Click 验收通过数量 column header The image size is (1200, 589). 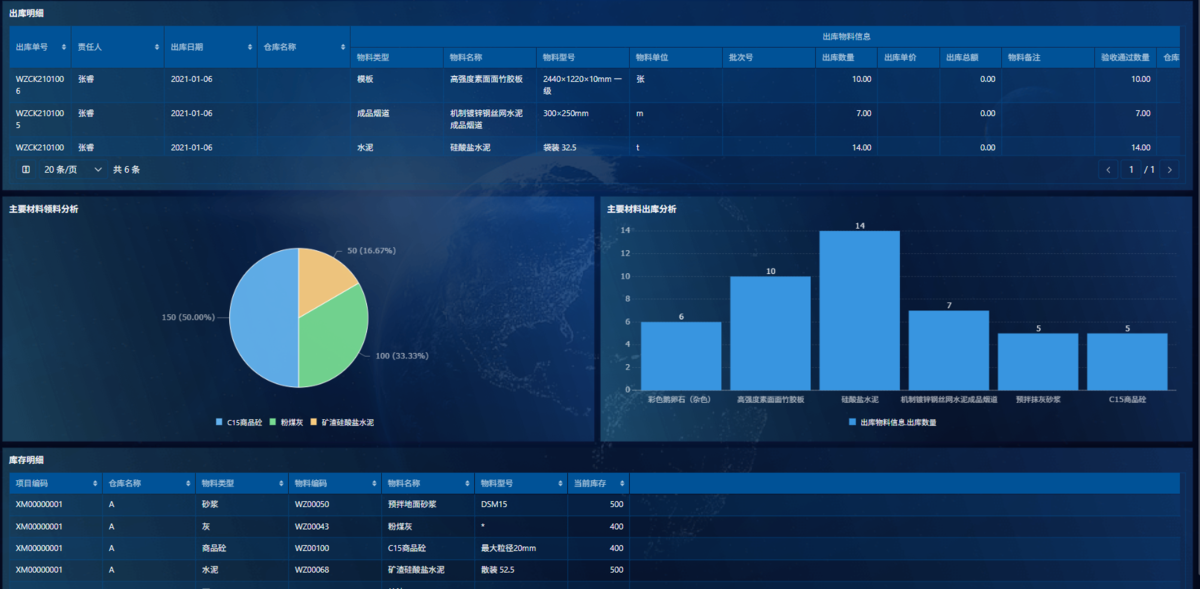(1125, 57)
